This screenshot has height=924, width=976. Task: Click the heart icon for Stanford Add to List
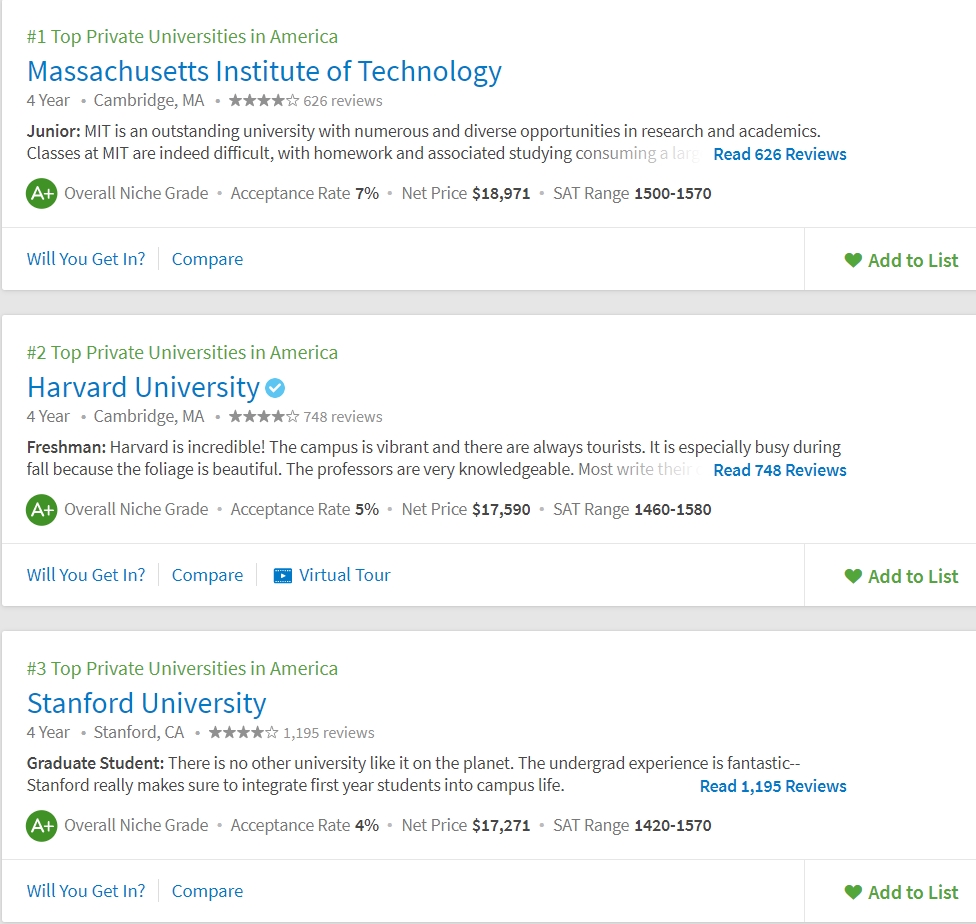pyautogui.click(x=853, y=892)
